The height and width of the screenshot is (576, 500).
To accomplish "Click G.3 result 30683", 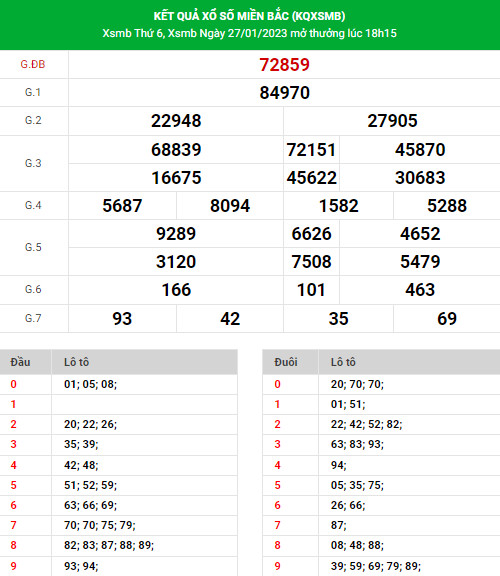I will click(420, 178).
